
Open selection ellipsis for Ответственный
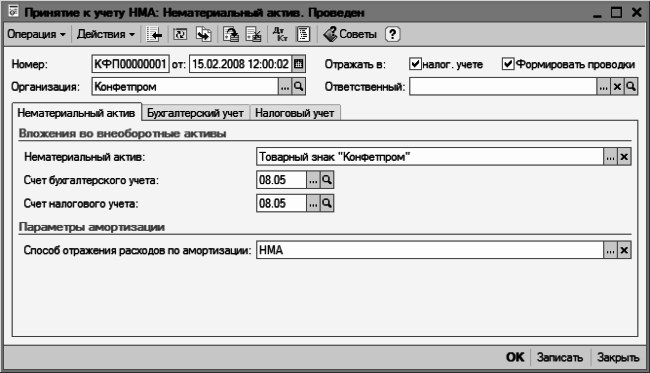pyautogui.click(x=603, y=87)
